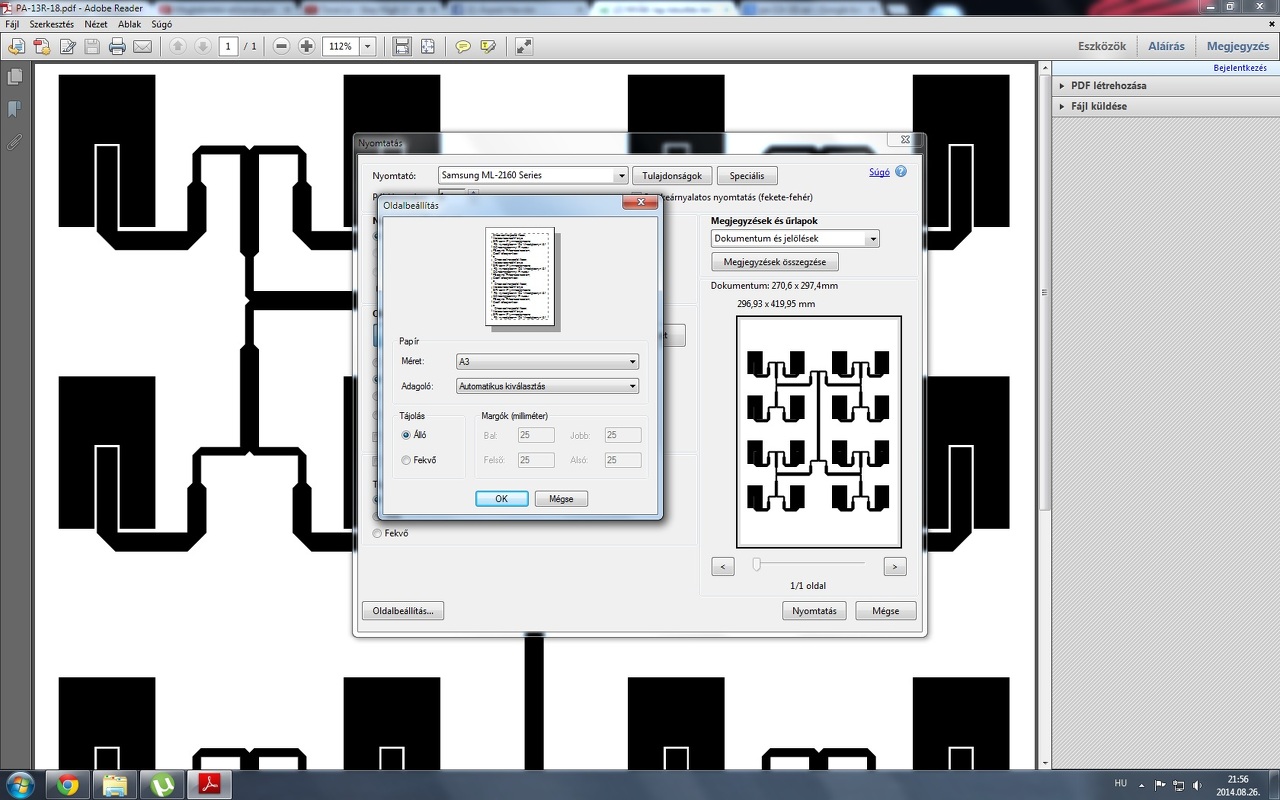
Task: Click the Speciális button
Action: coord(747,176)
